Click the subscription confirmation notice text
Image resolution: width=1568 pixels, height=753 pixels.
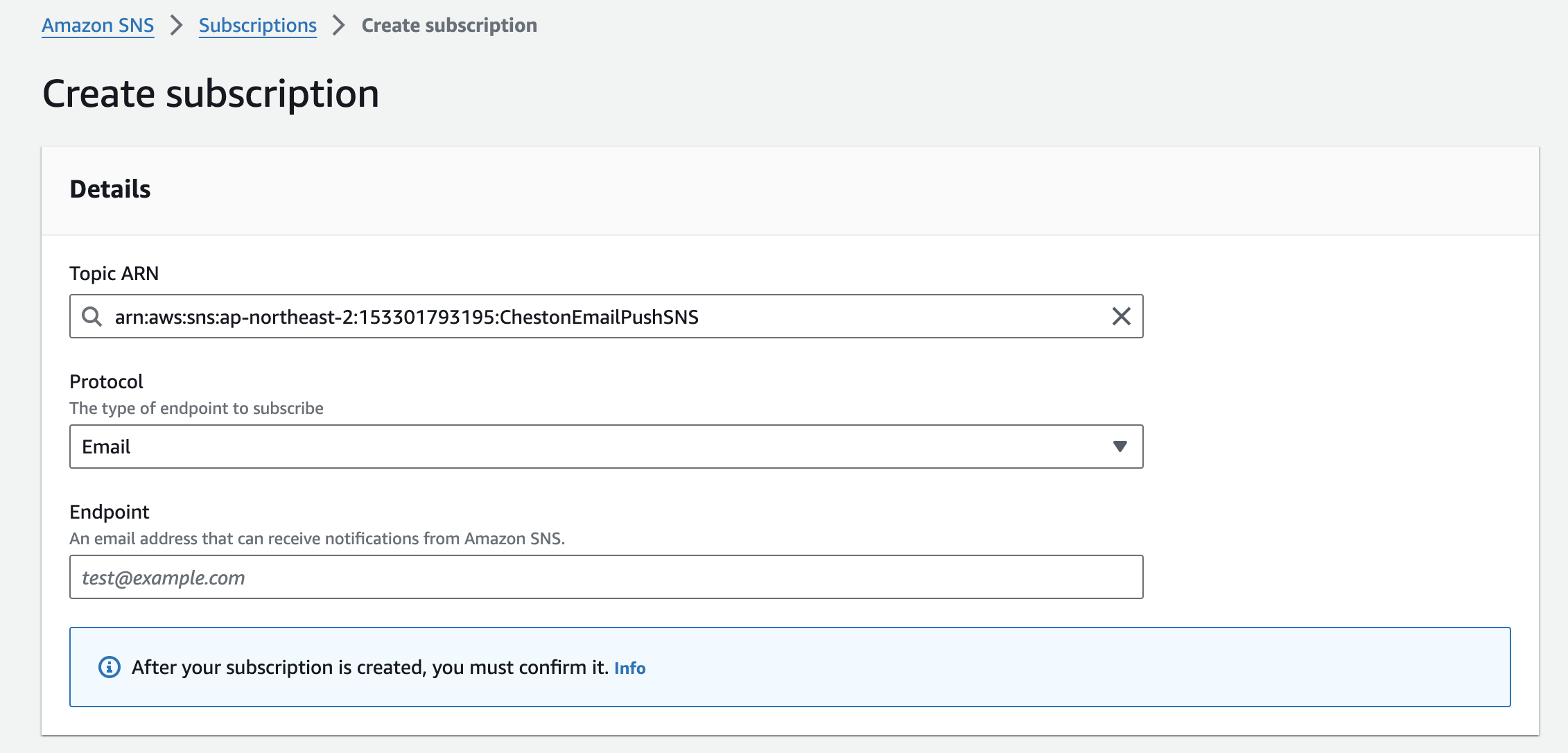pyautogui.click(x=369, y=667)
